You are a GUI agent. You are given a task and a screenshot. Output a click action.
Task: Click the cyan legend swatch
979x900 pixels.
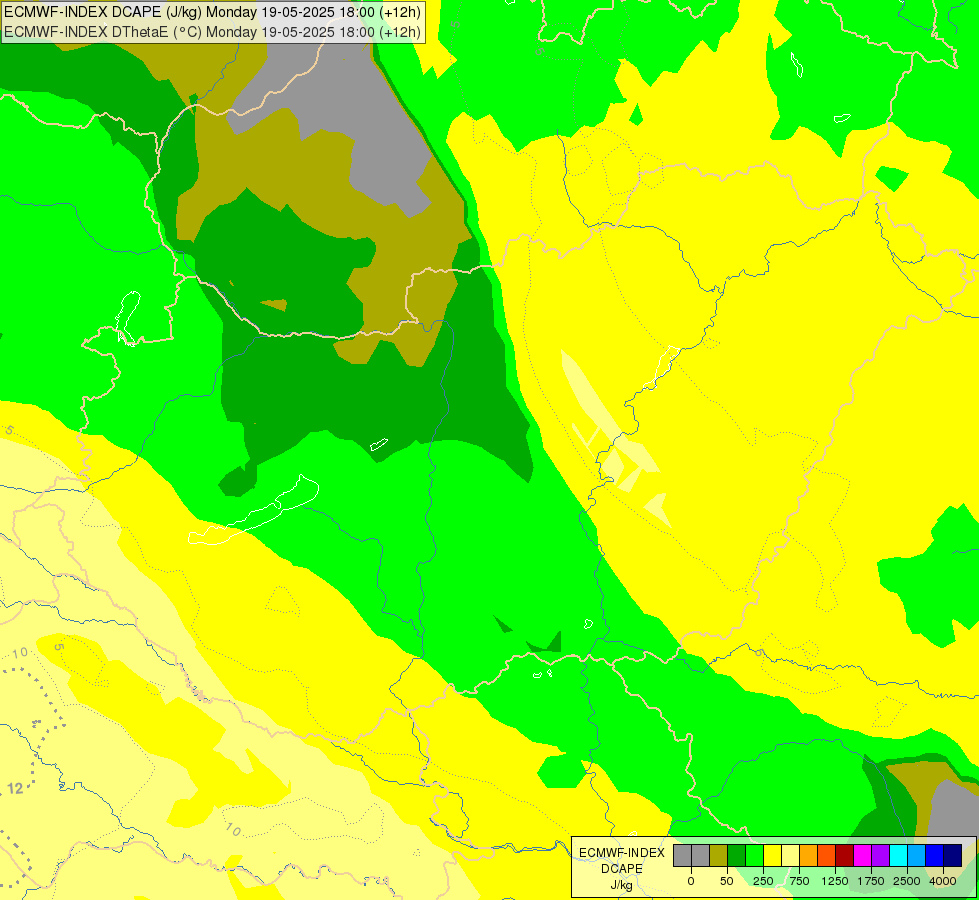tap(898, 855)
